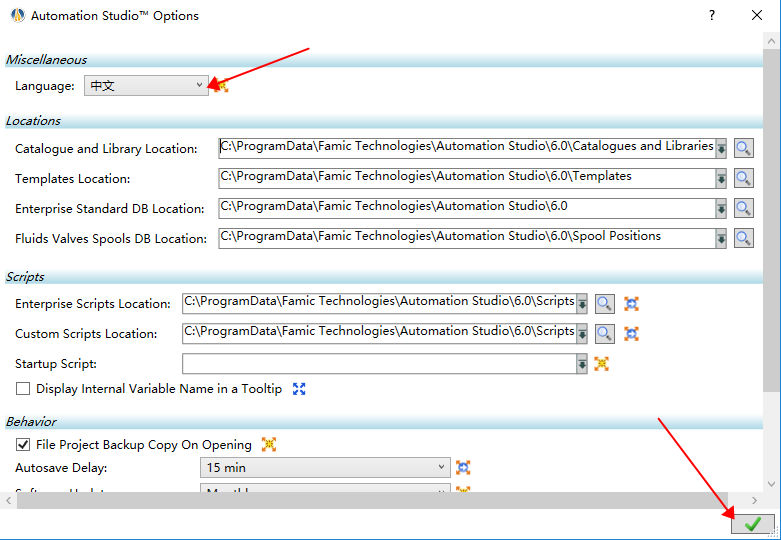
Task: Click the Enterprise Standard DB Location path field
Action: (x=467, y=208)
